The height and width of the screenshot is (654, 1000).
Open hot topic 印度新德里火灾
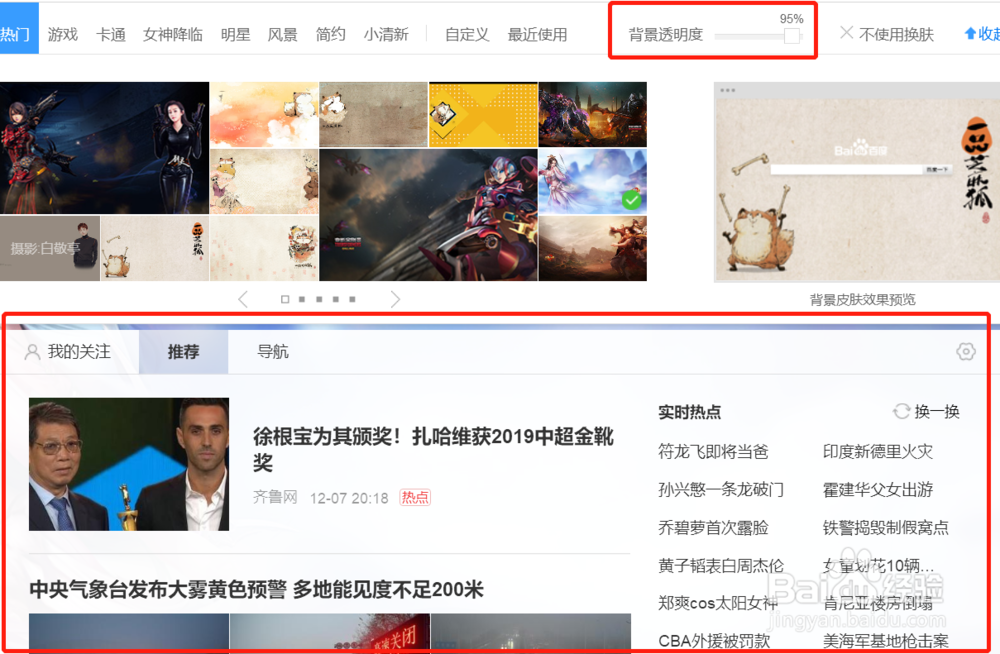coord(878,452)
